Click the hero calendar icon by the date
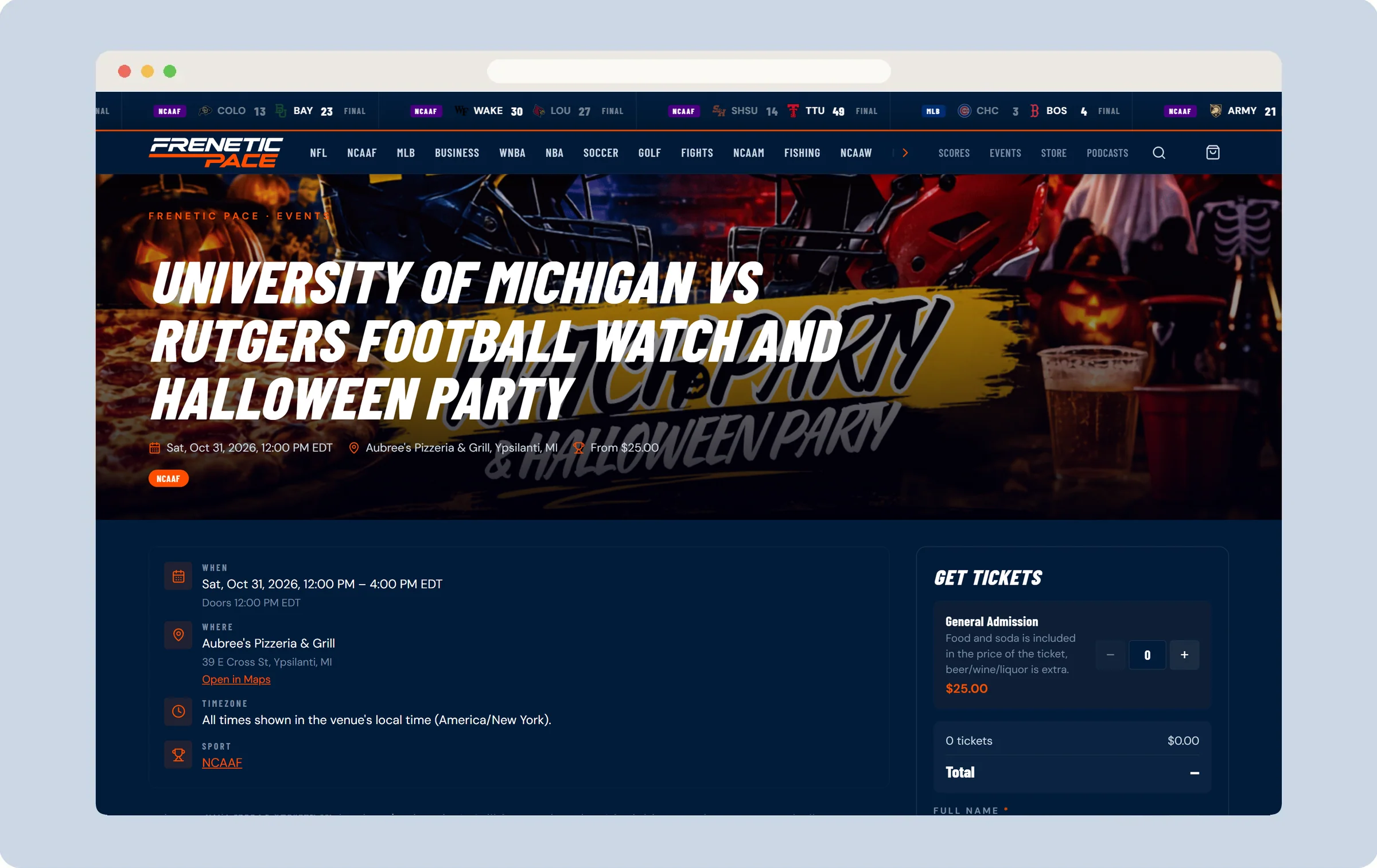The width and height of the screenshot is (1377, 868). point(154,448)
